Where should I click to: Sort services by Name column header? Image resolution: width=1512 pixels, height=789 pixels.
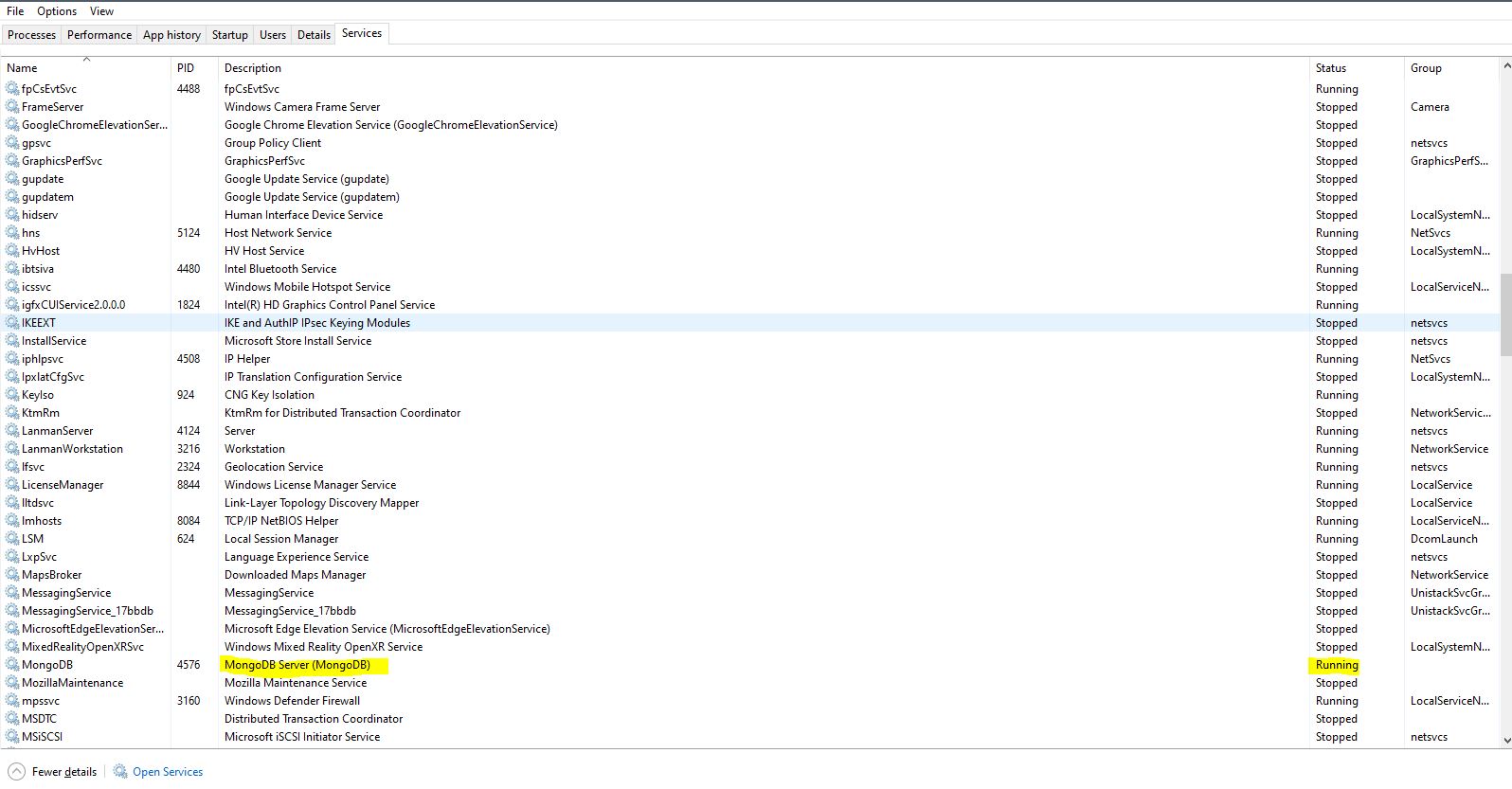tap(23, 68)
